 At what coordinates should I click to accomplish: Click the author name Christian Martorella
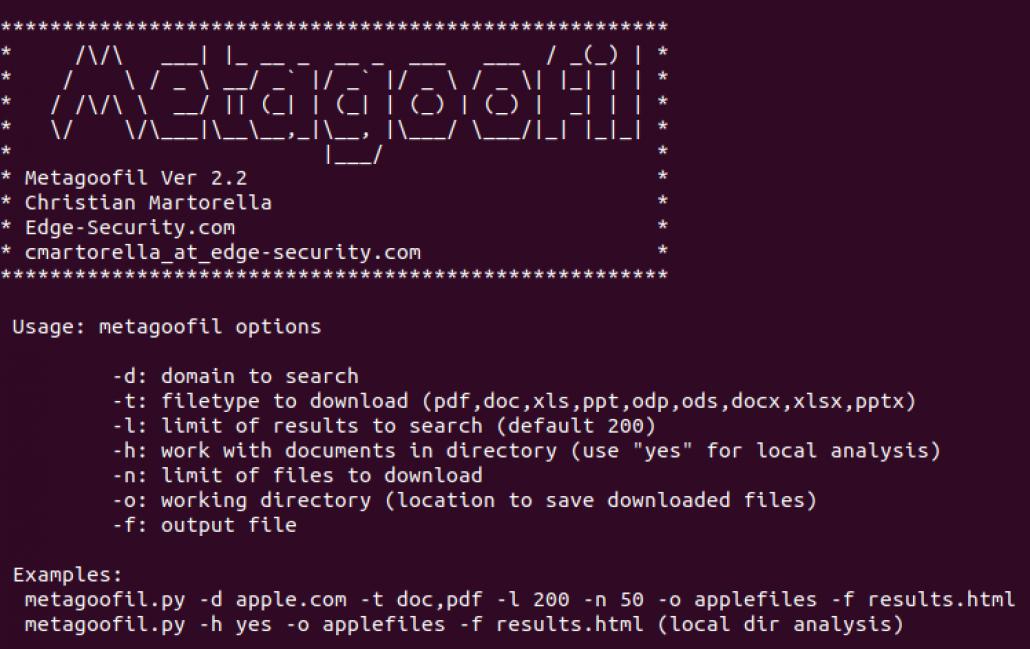click(148, 203)
